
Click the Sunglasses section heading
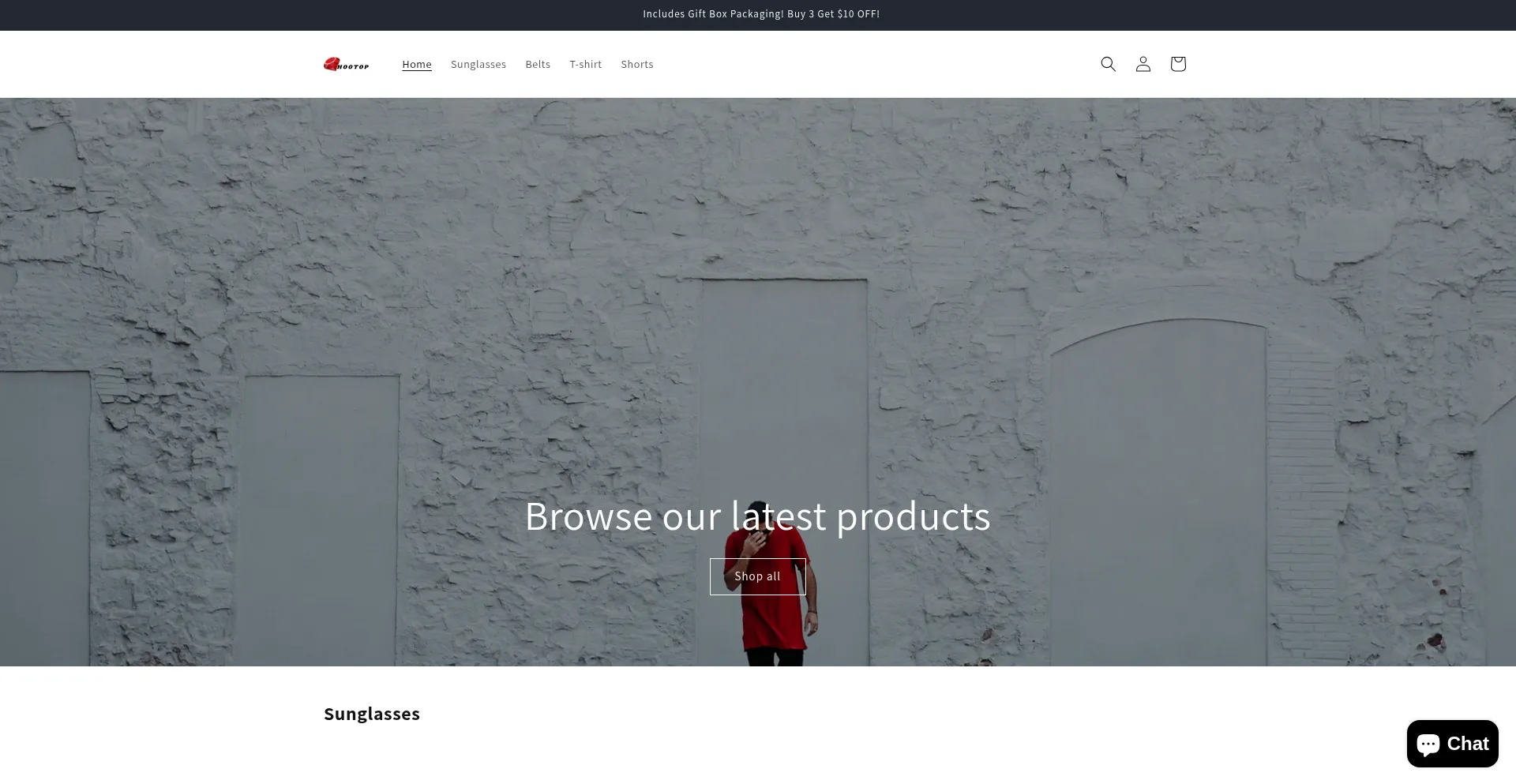371,714
